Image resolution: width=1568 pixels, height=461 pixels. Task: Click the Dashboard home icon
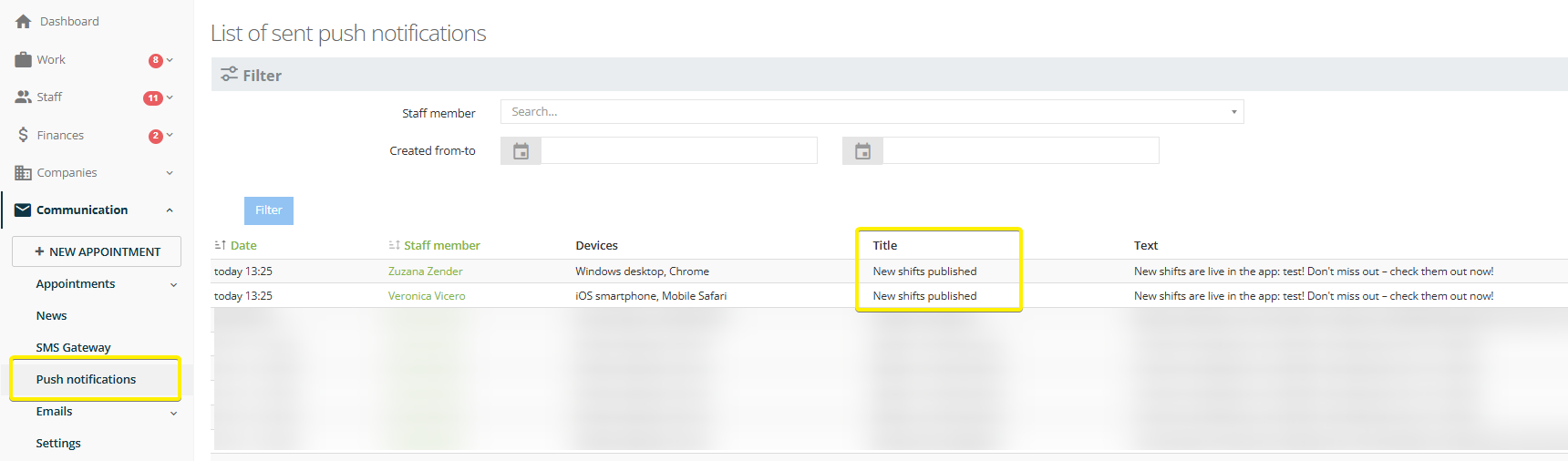pyautogui.click(x=24, y=22)
